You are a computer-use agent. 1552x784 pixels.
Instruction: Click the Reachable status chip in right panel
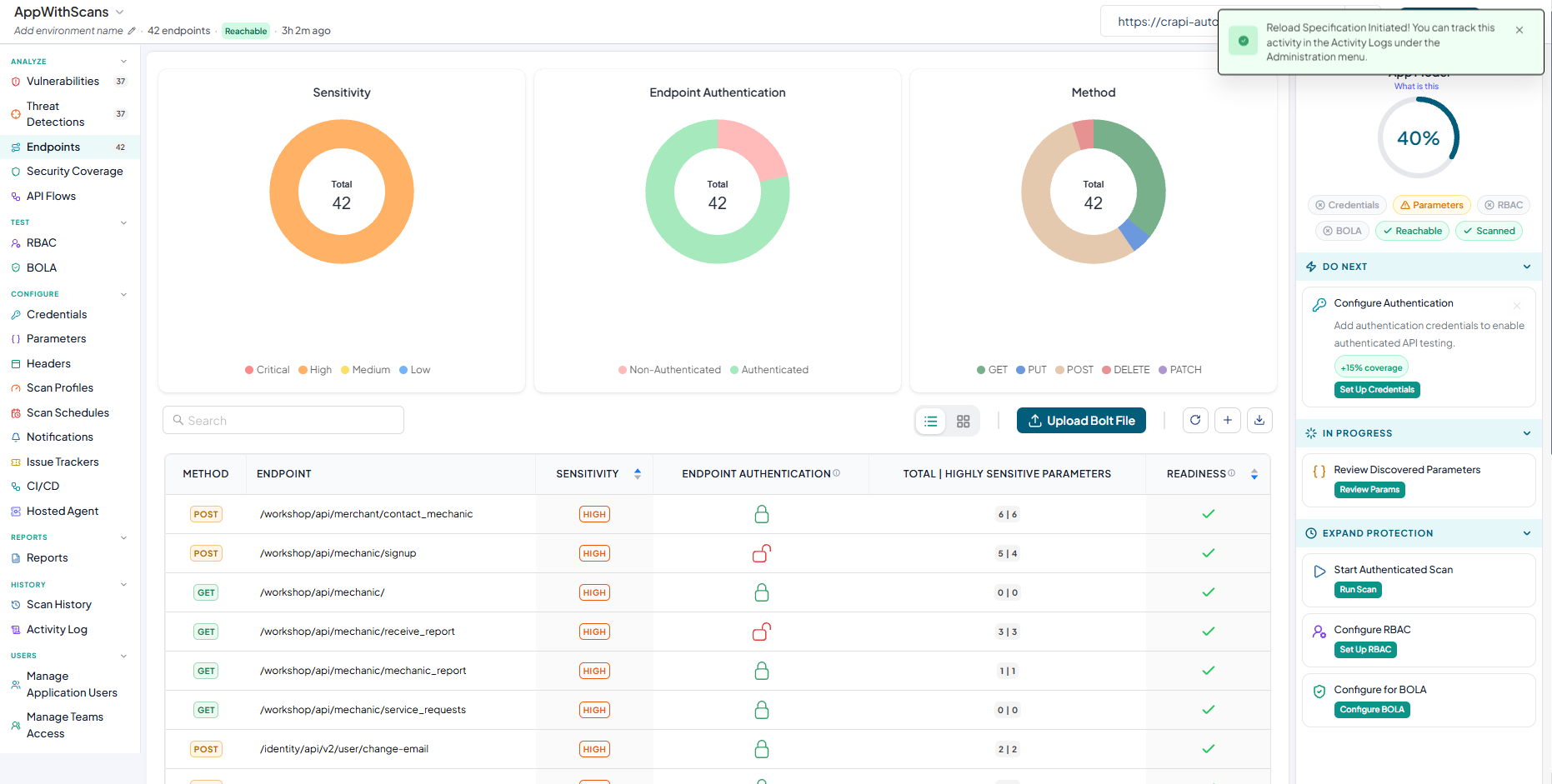click(x=1412, y=232)
